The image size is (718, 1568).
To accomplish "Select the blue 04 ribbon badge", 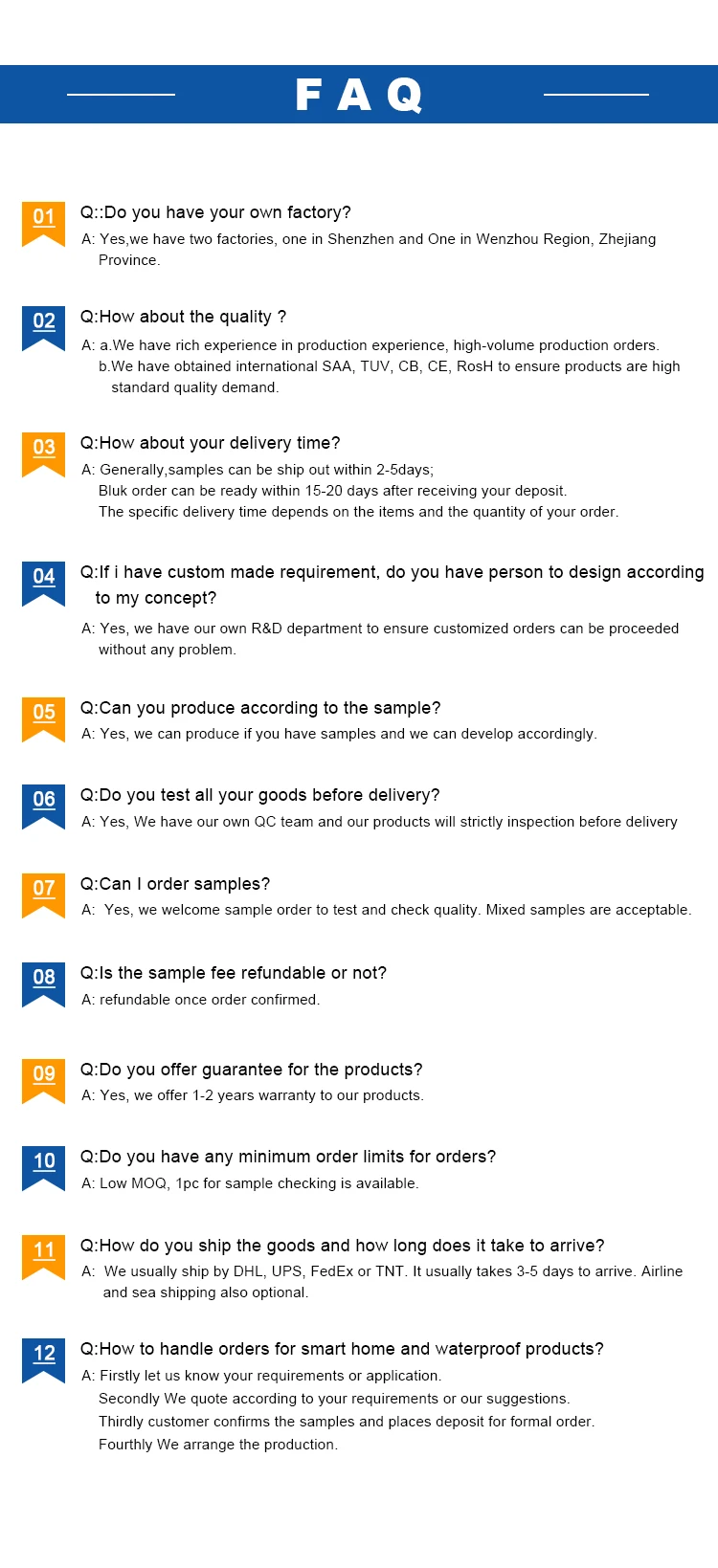I will 44,581.
